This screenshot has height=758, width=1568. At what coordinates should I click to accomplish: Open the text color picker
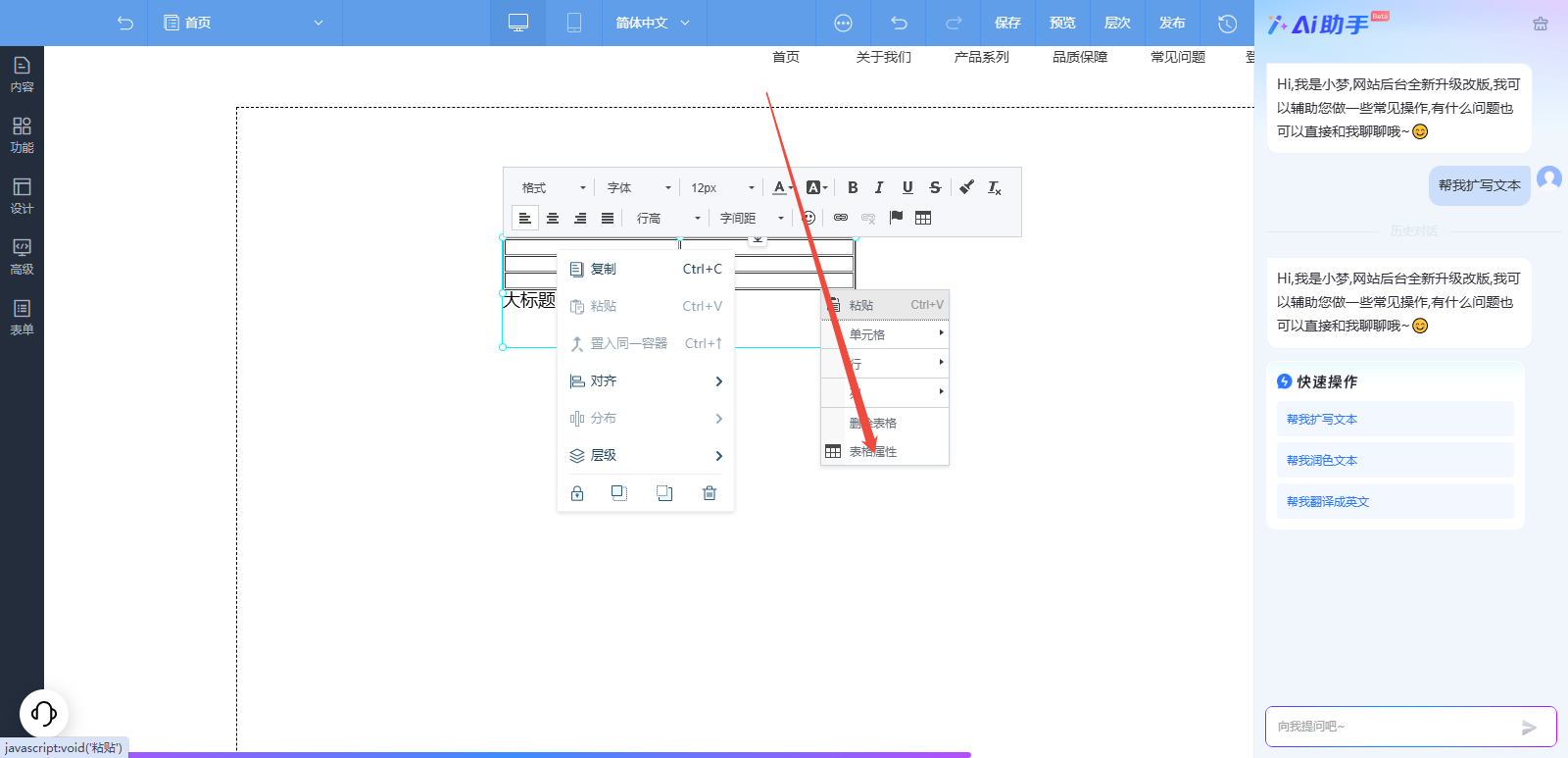(x=780, y=187)
